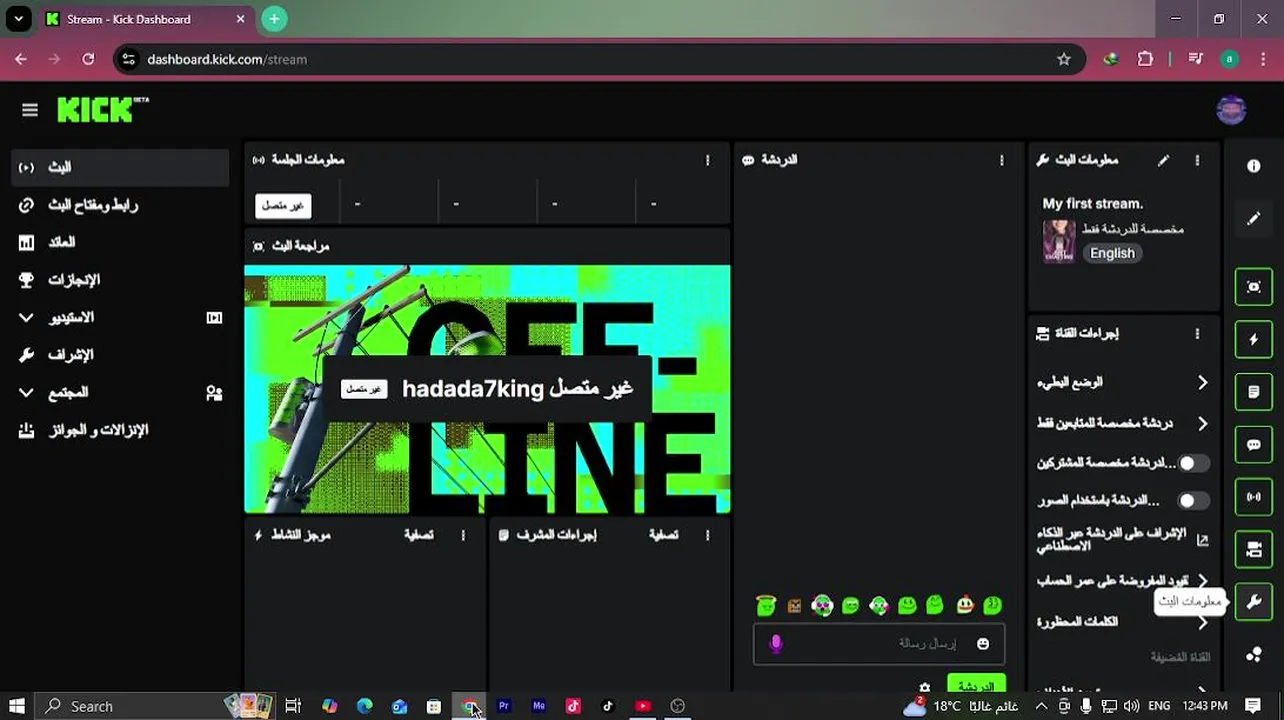Open a new browser tab
The height and width of the screenshot is (720, 1284).
tap(274, 19)
